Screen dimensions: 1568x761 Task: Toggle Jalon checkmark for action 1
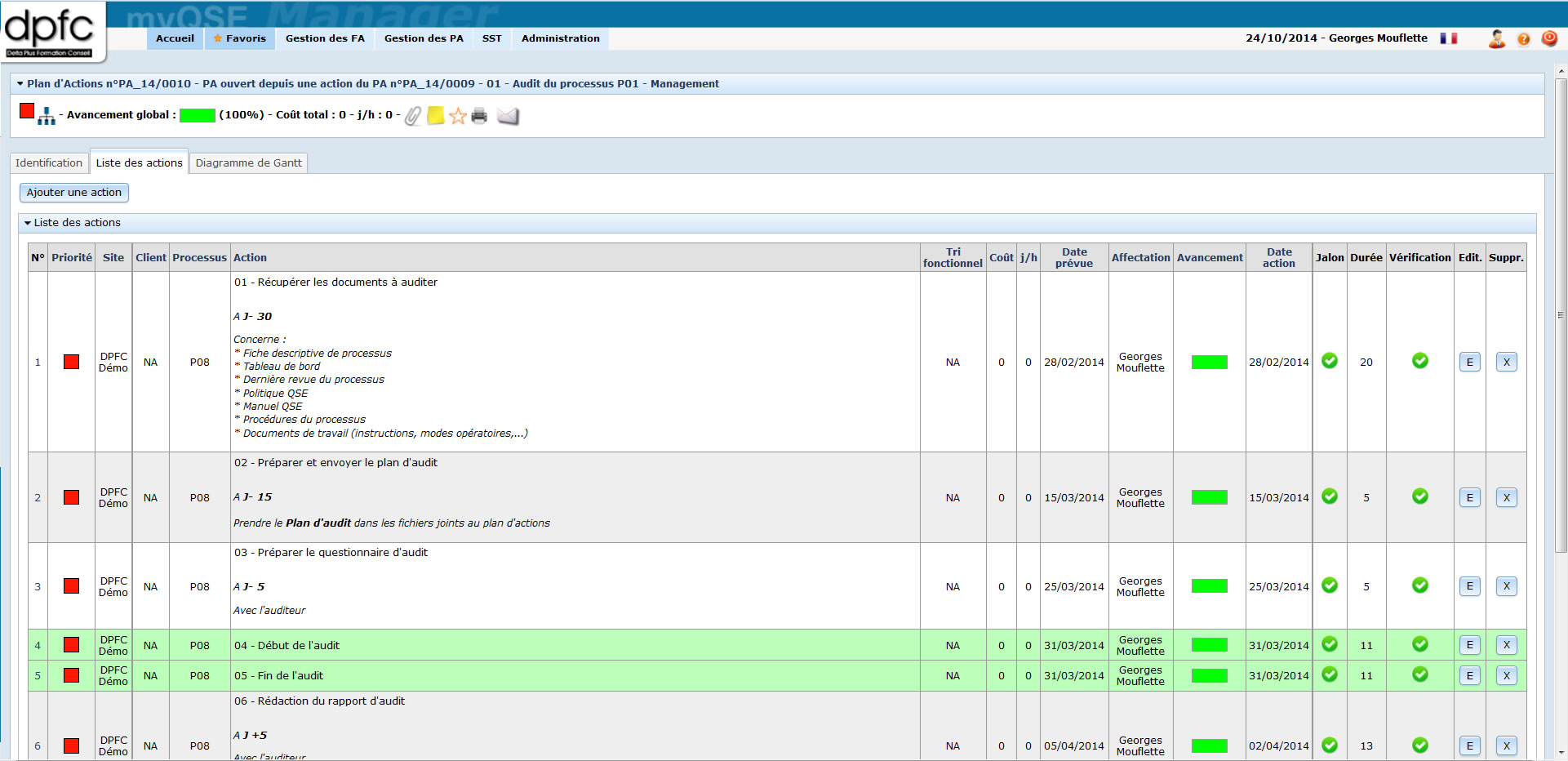coord(1330,361)
